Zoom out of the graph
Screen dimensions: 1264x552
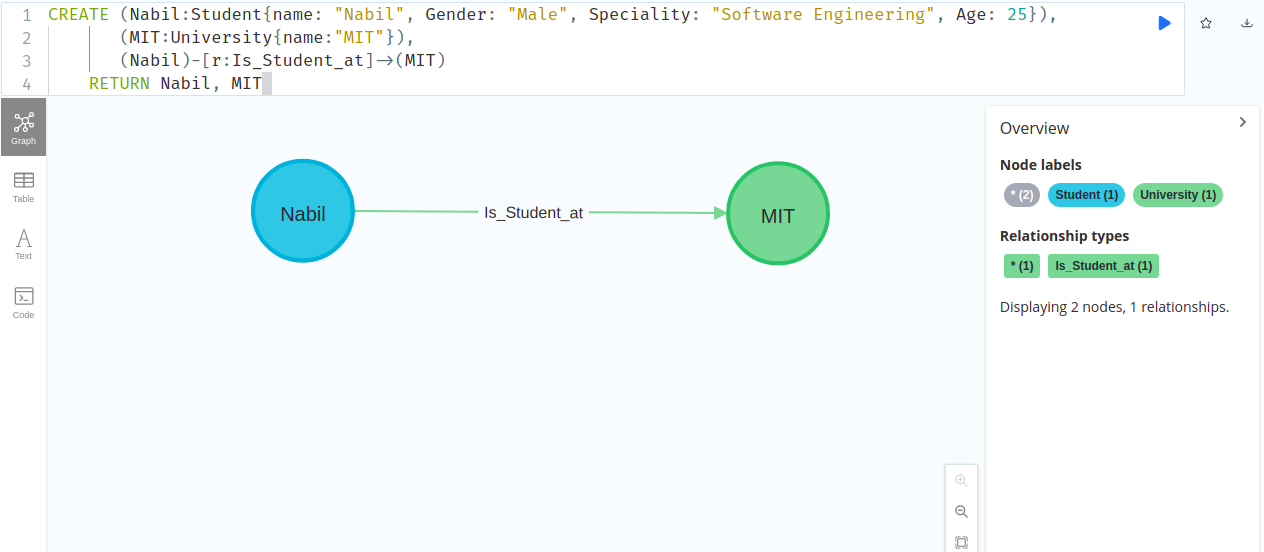tap(961, 511)
